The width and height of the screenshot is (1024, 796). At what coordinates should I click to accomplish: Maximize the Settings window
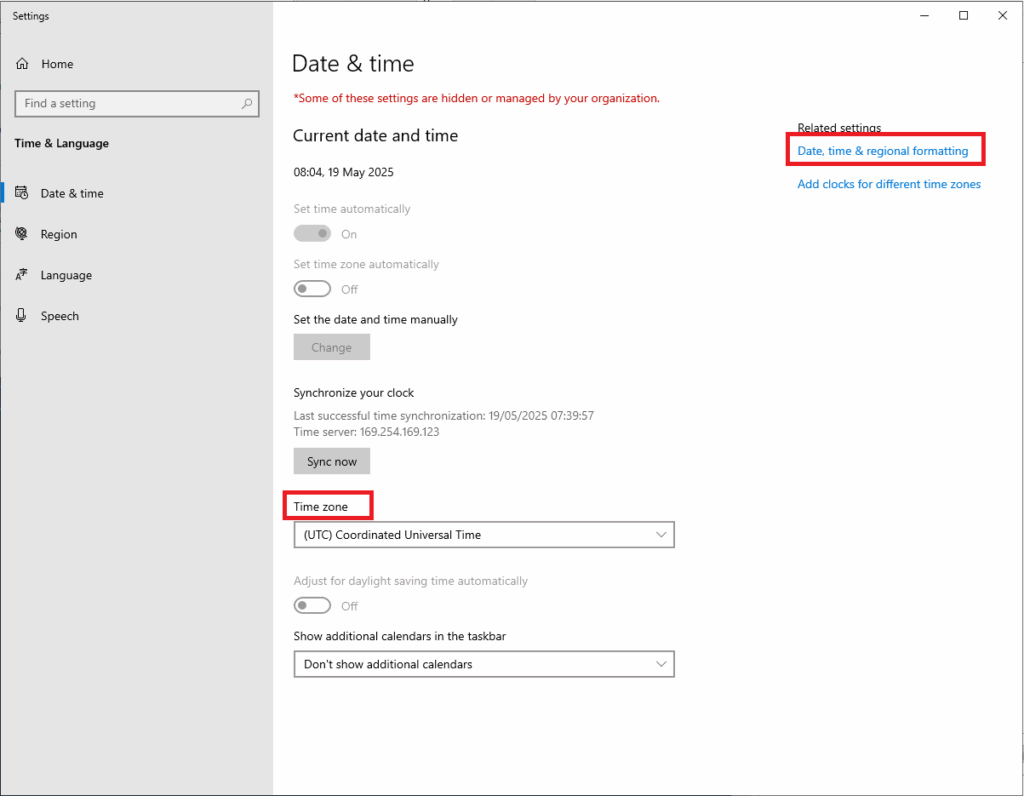pos(963,16)
